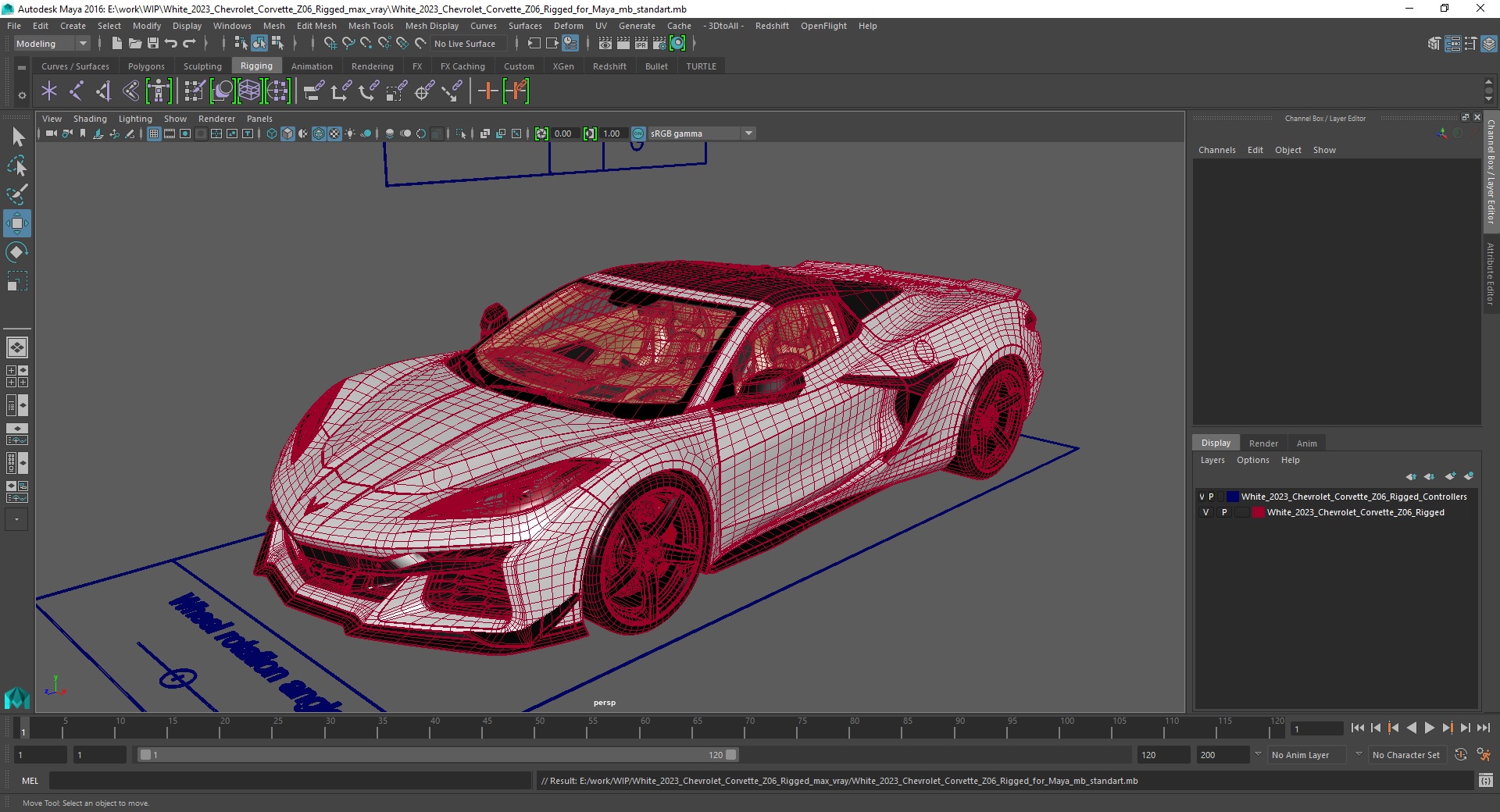Select the arrow Select Tool in toolbox
The image size is (1500, 812).
tap(17, 137)
